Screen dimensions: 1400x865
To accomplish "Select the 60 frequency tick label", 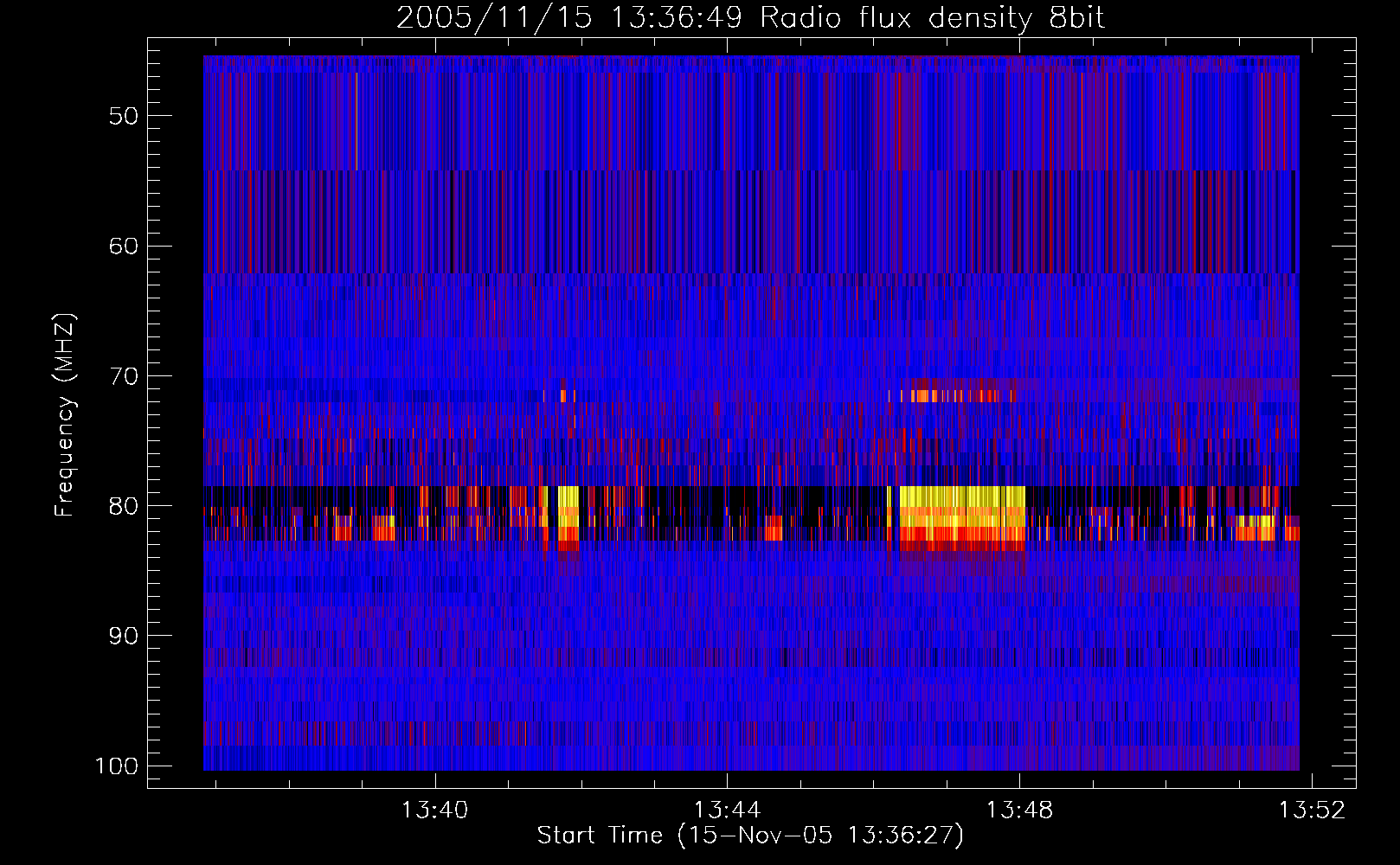I will tap(124, 246).
